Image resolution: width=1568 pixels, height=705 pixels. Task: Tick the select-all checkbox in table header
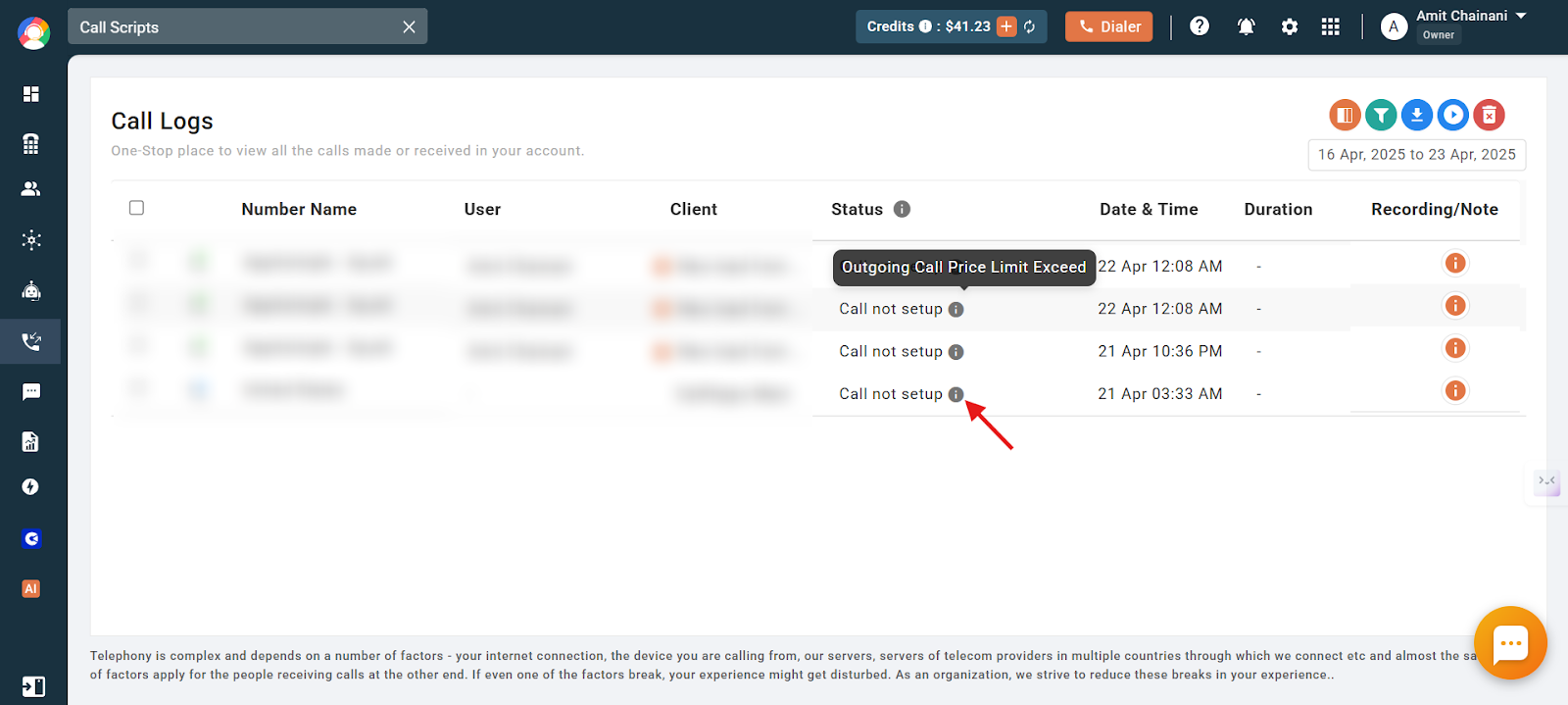point(136,208)
